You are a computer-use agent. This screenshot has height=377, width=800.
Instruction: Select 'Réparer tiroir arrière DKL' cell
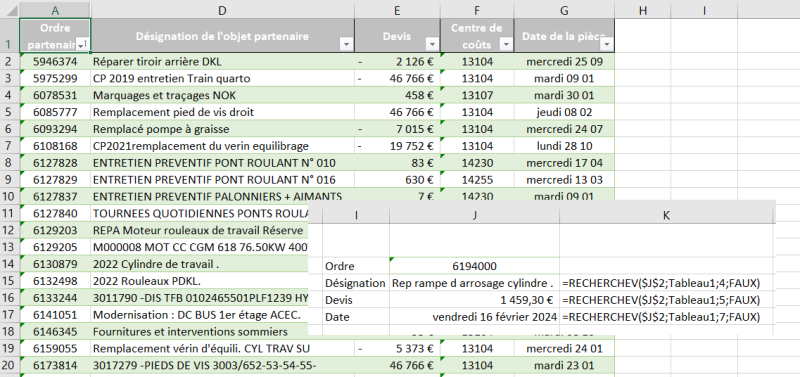(x=222, y=62)
